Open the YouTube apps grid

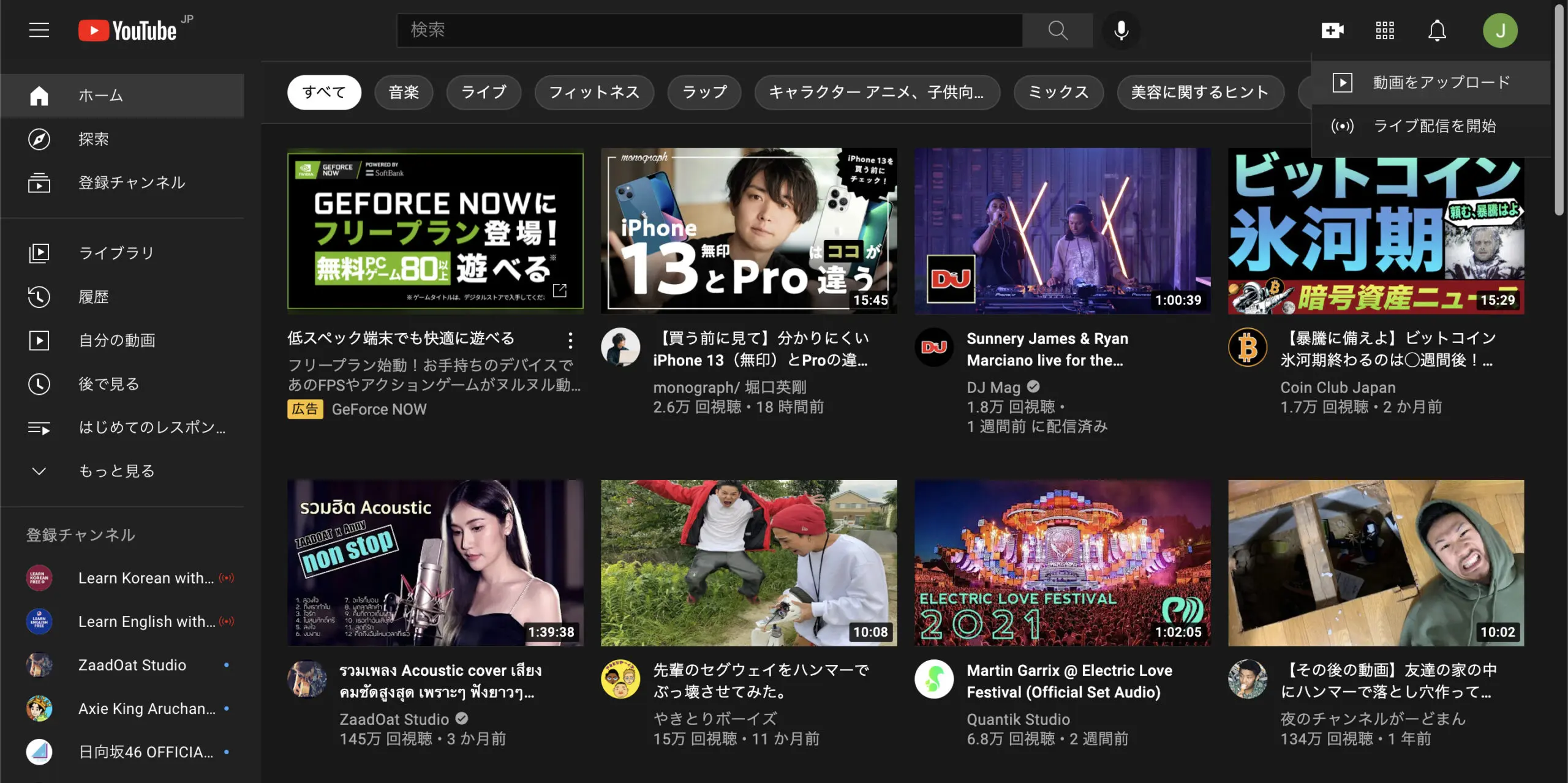tap(1384, 30)
